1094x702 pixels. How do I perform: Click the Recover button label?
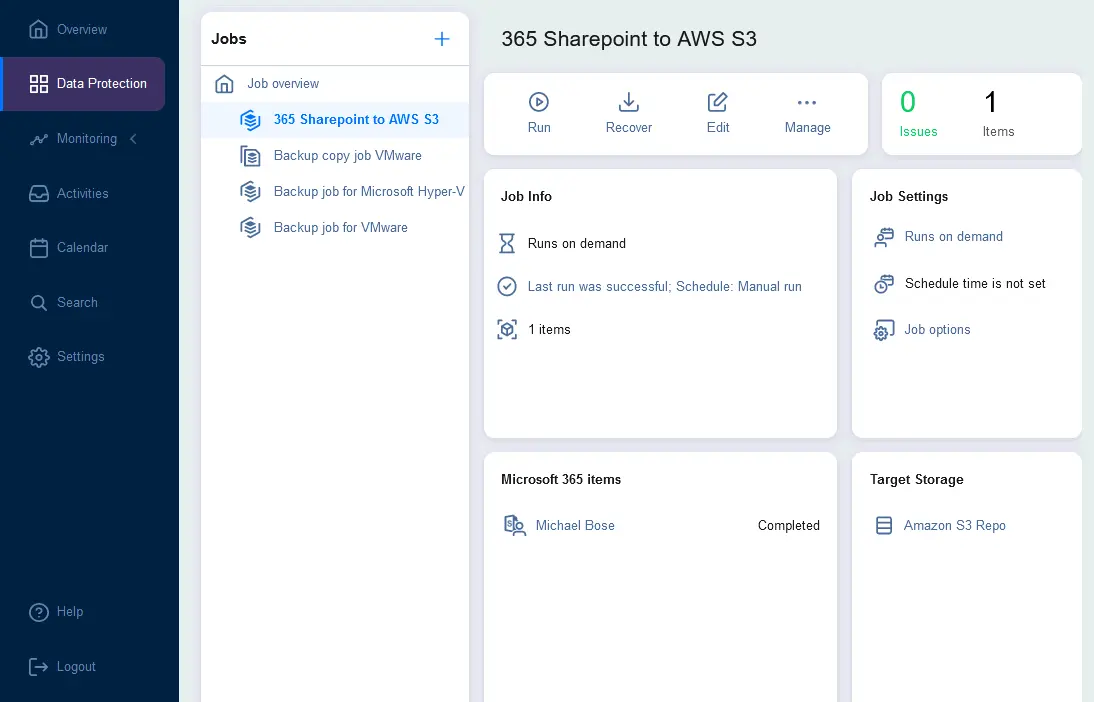click(x=629, y=128)
